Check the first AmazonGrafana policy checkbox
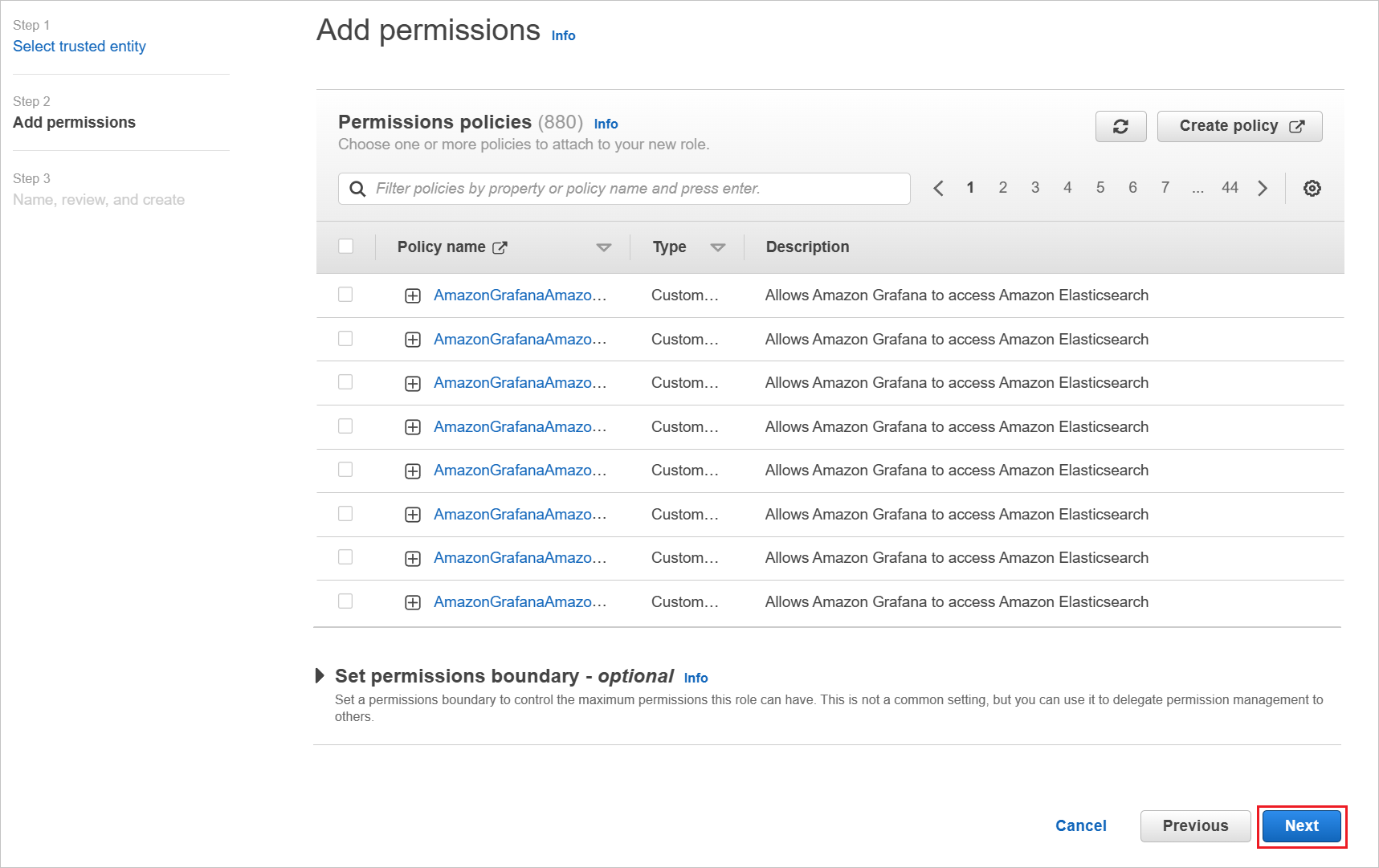Viewport: 1379px width, 868px height. coord(345,295)
